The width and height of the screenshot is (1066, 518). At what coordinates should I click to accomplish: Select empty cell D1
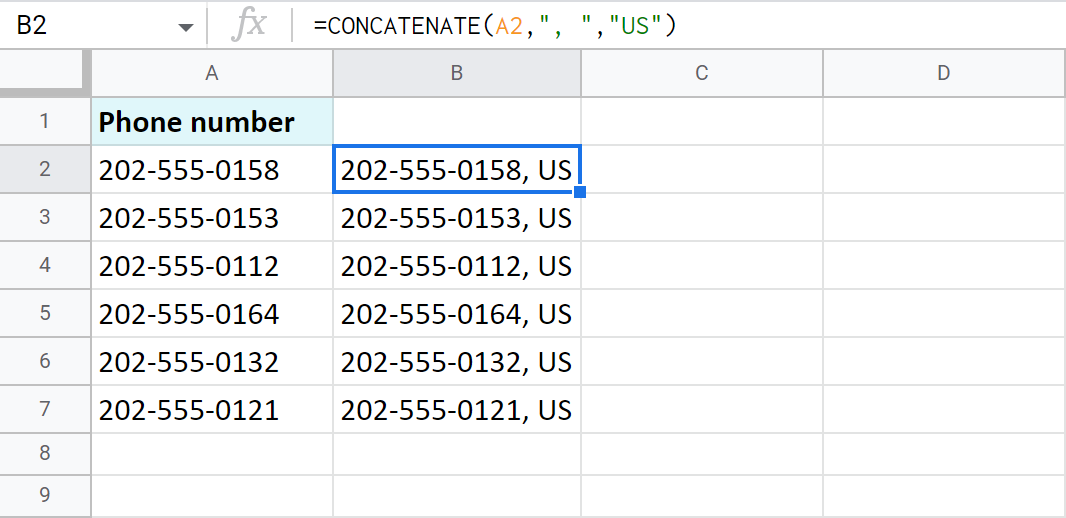pos(944,121)
